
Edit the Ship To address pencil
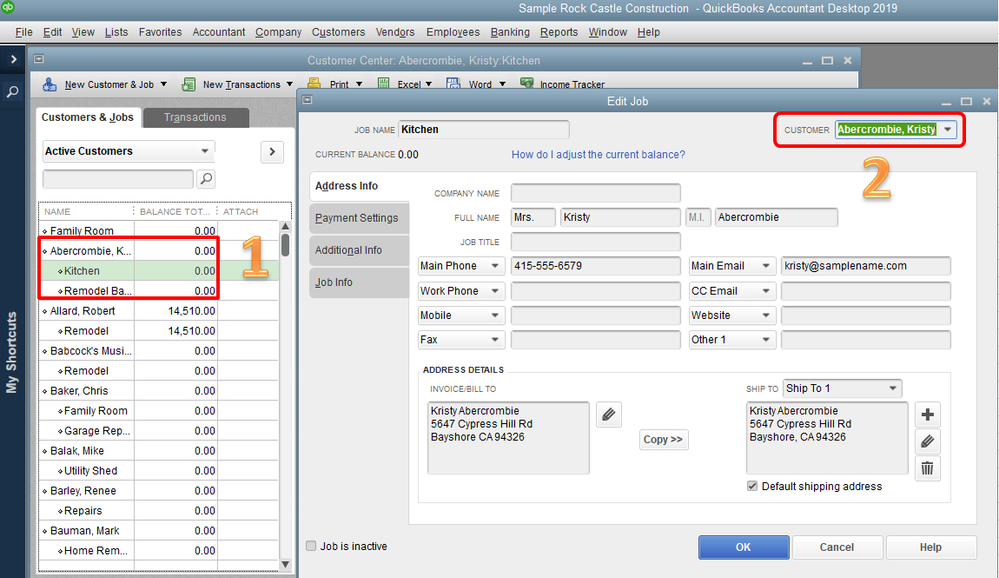click(x=928, y=441)
